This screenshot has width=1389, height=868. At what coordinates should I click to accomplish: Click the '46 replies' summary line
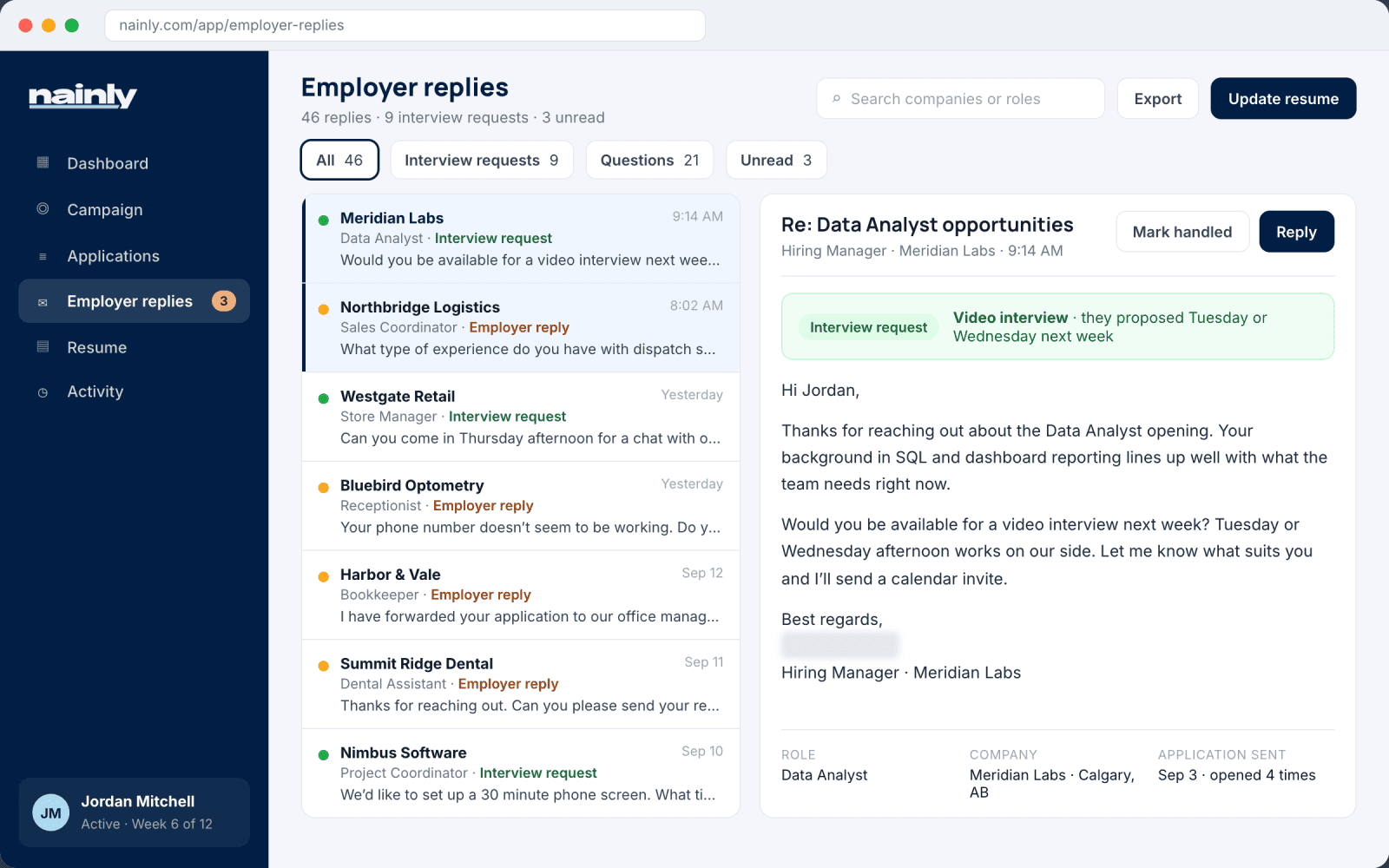click(452, 117)
